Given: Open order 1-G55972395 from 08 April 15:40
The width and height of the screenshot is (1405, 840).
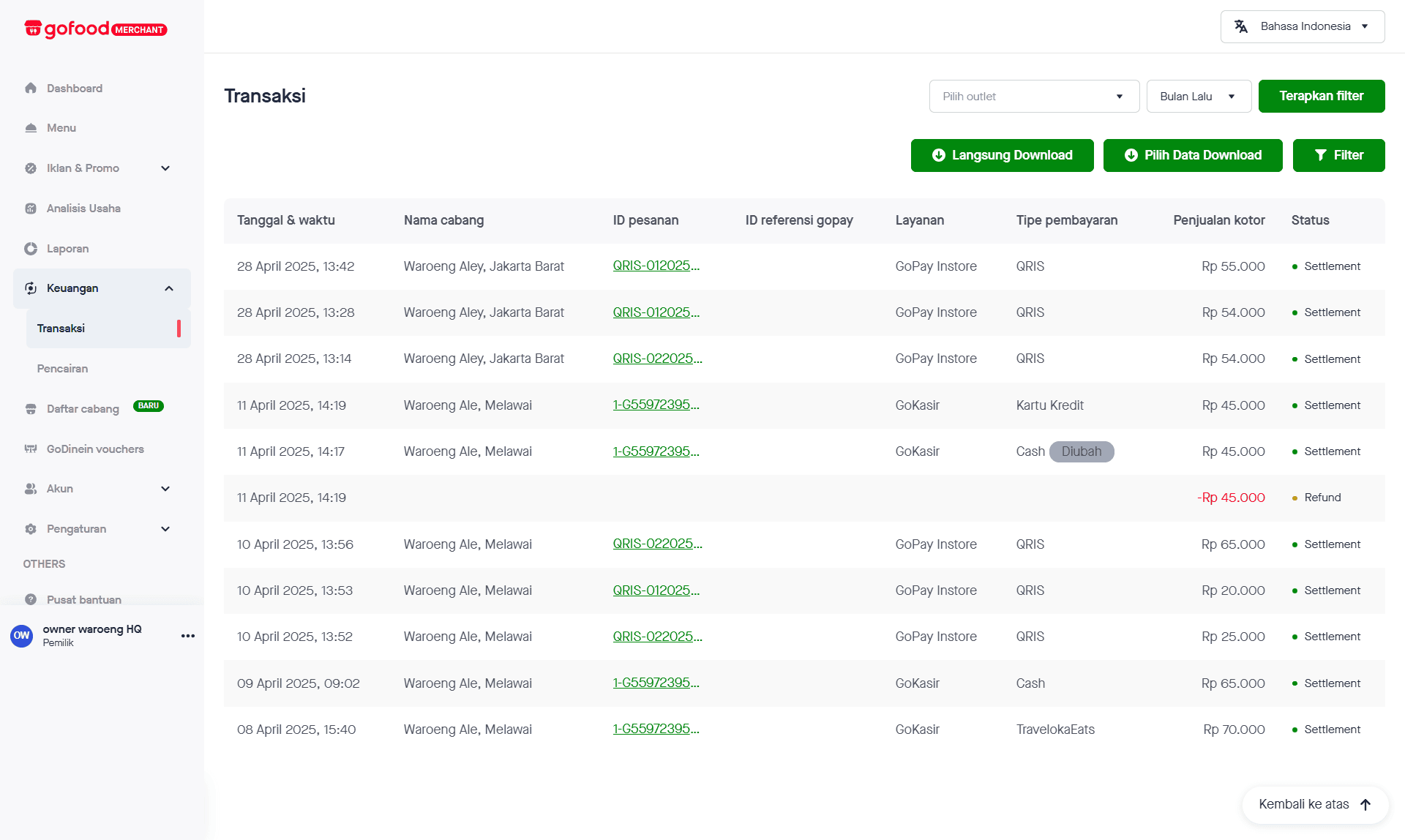Looking at the screenshot, I should (656, 730).
